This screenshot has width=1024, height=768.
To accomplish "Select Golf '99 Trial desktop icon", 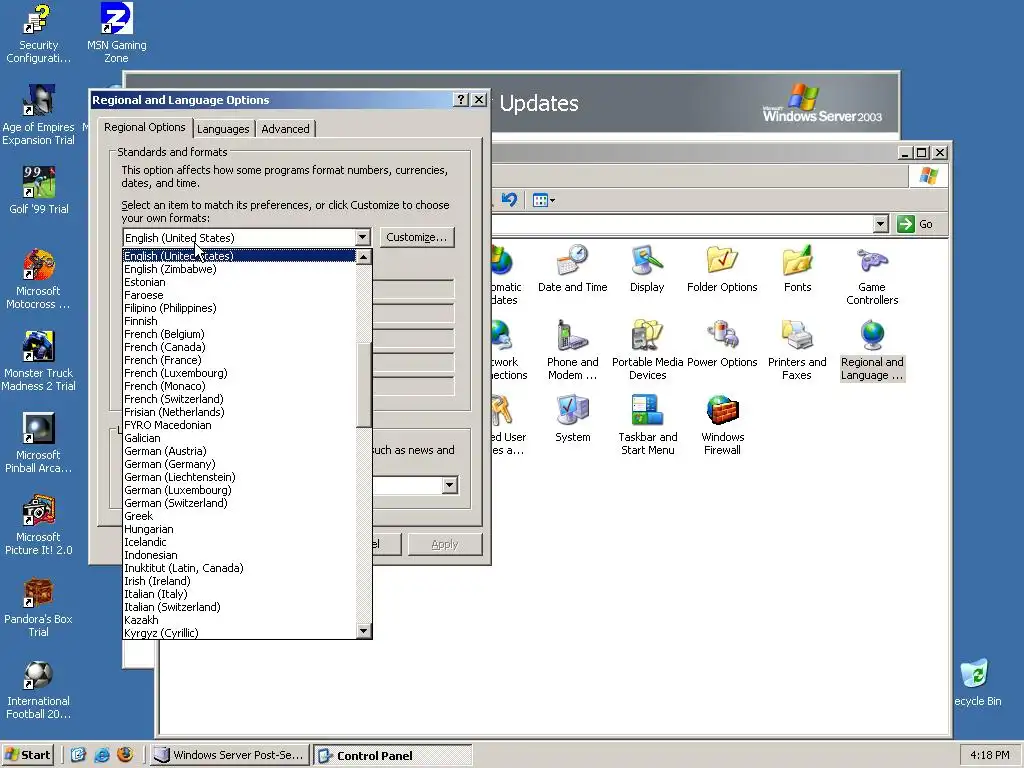I will point(39,191).
